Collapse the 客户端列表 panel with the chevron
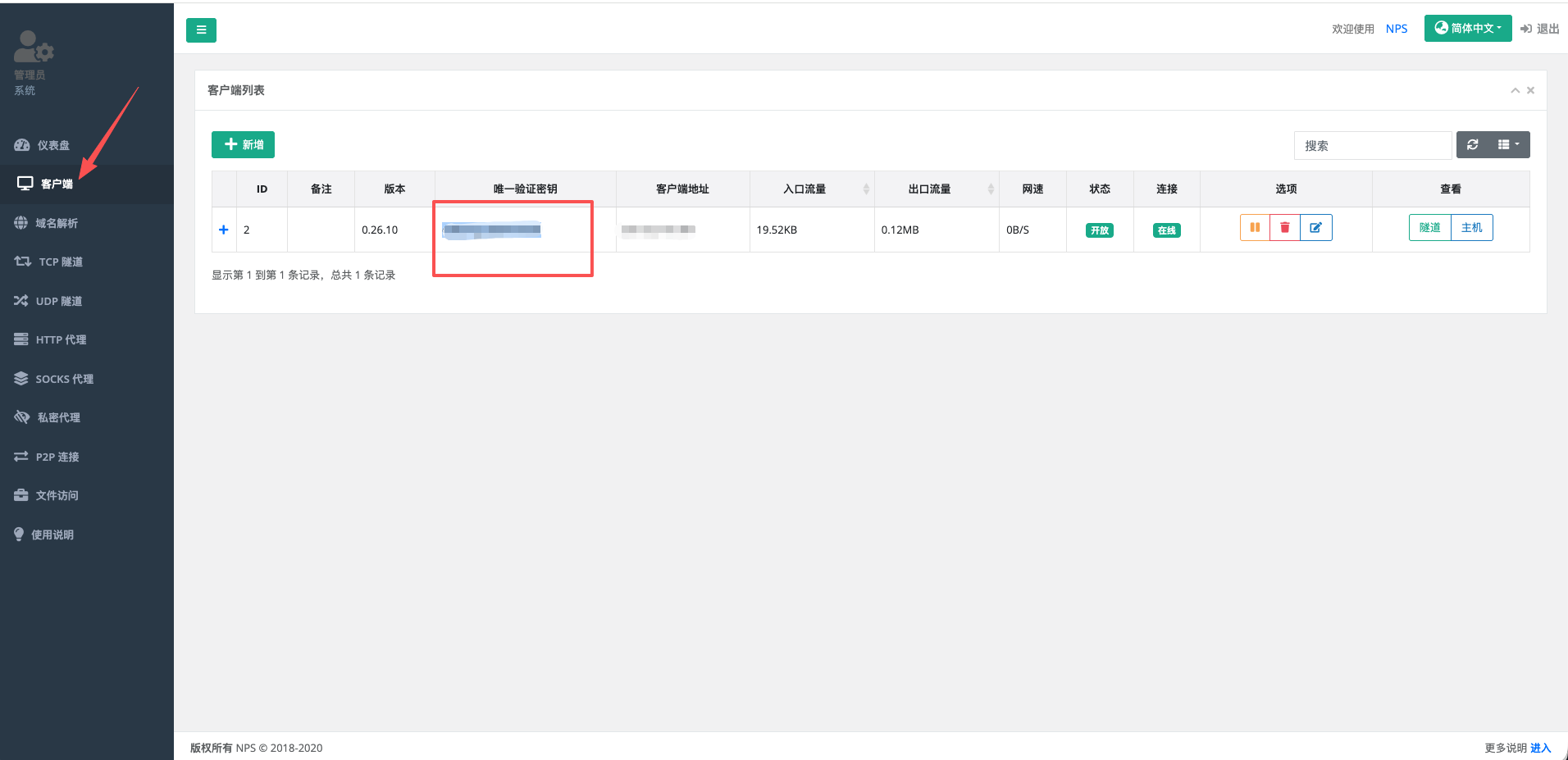Image resolution: width=1568 pixels, height=760 pixels. point(1515,91)
